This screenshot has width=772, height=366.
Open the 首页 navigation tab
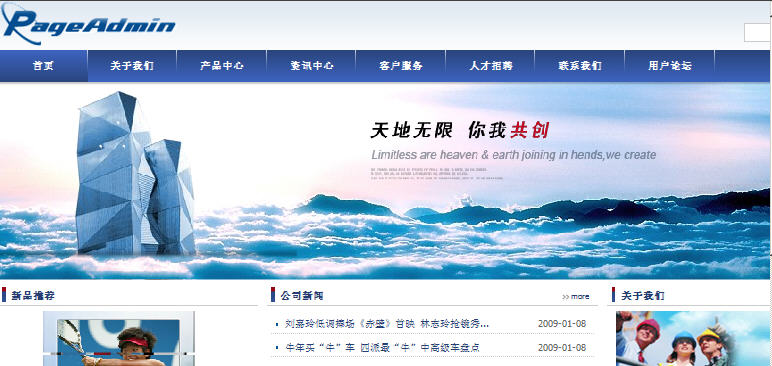click(43, 66)
